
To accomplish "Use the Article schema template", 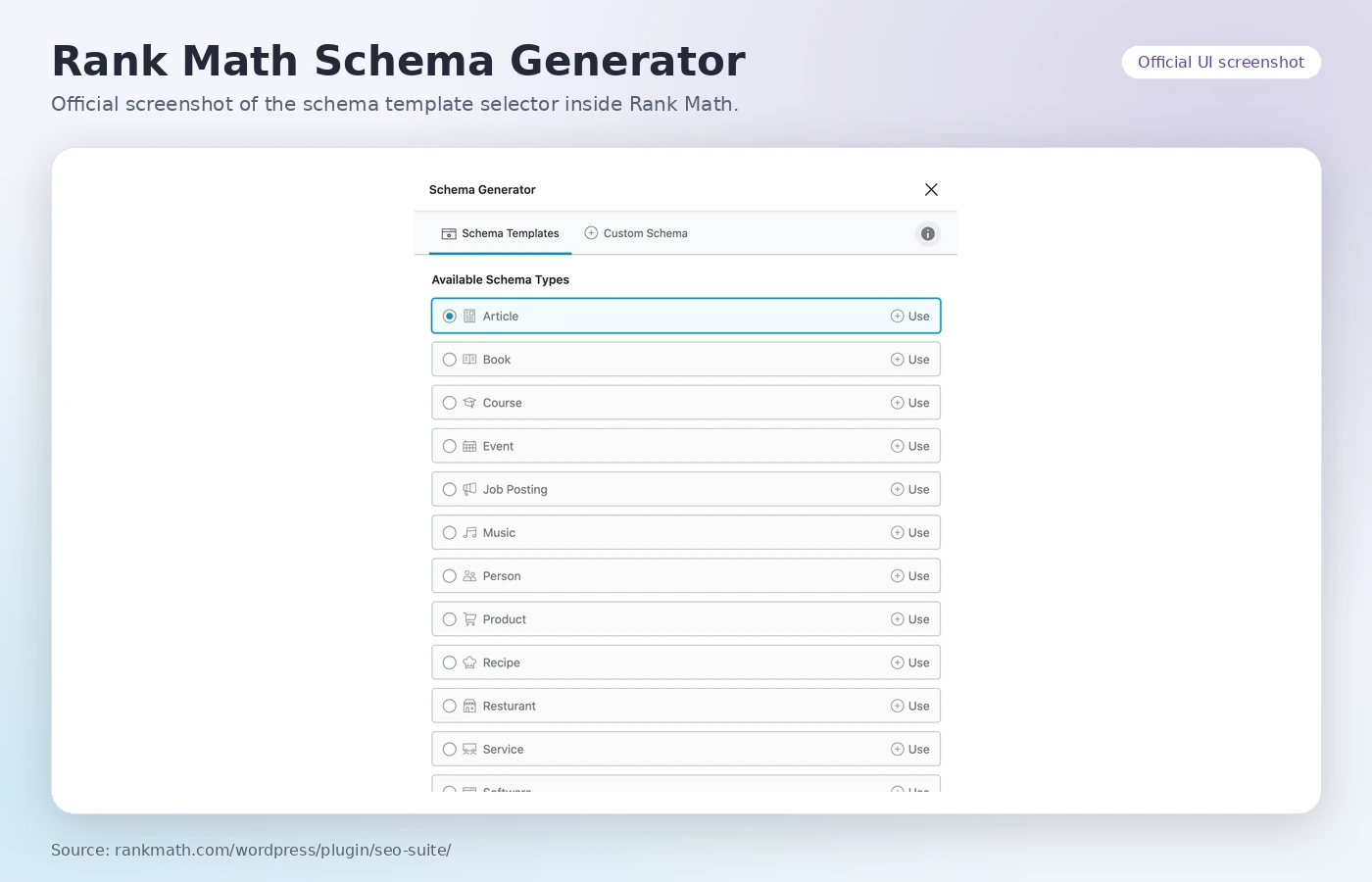I will click(x=909, y=316).
